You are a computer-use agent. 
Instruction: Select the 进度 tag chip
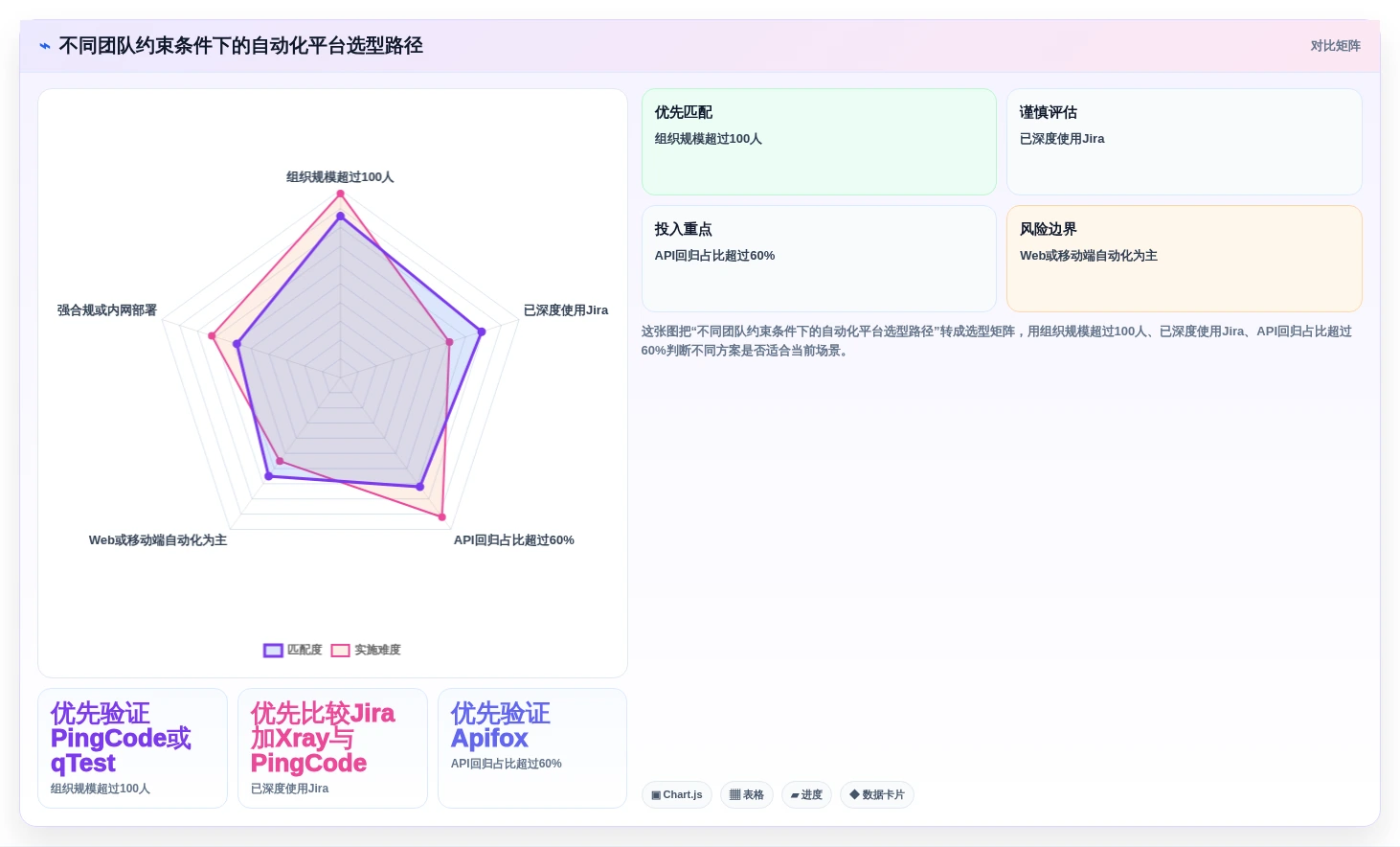point(806,795)
